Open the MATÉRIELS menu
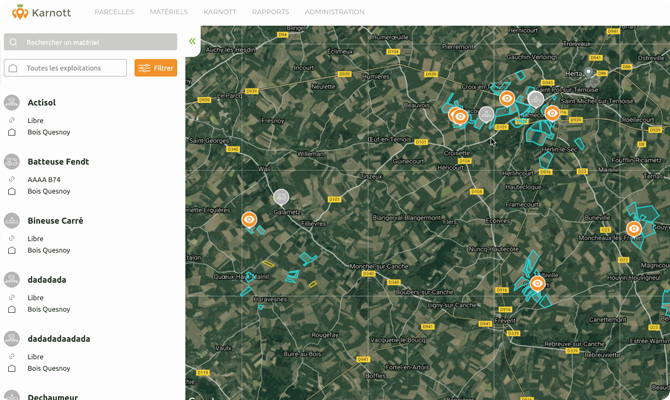 pos(169,12)
